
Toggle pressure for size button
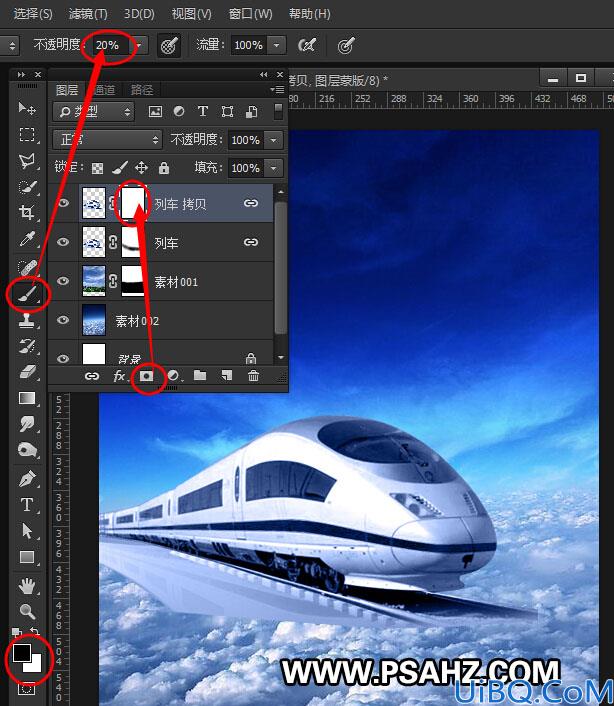click(x=346, y=45)
